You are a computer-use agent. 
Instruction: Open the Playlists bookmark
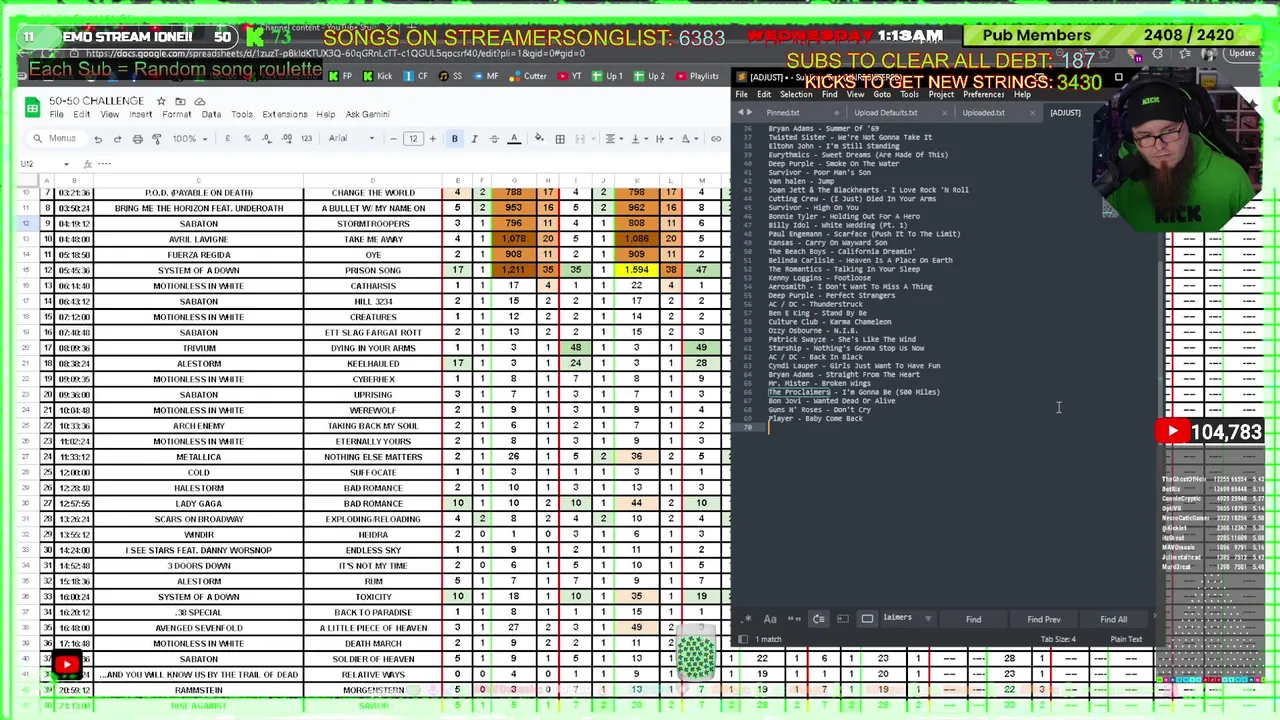click(697, 76)
